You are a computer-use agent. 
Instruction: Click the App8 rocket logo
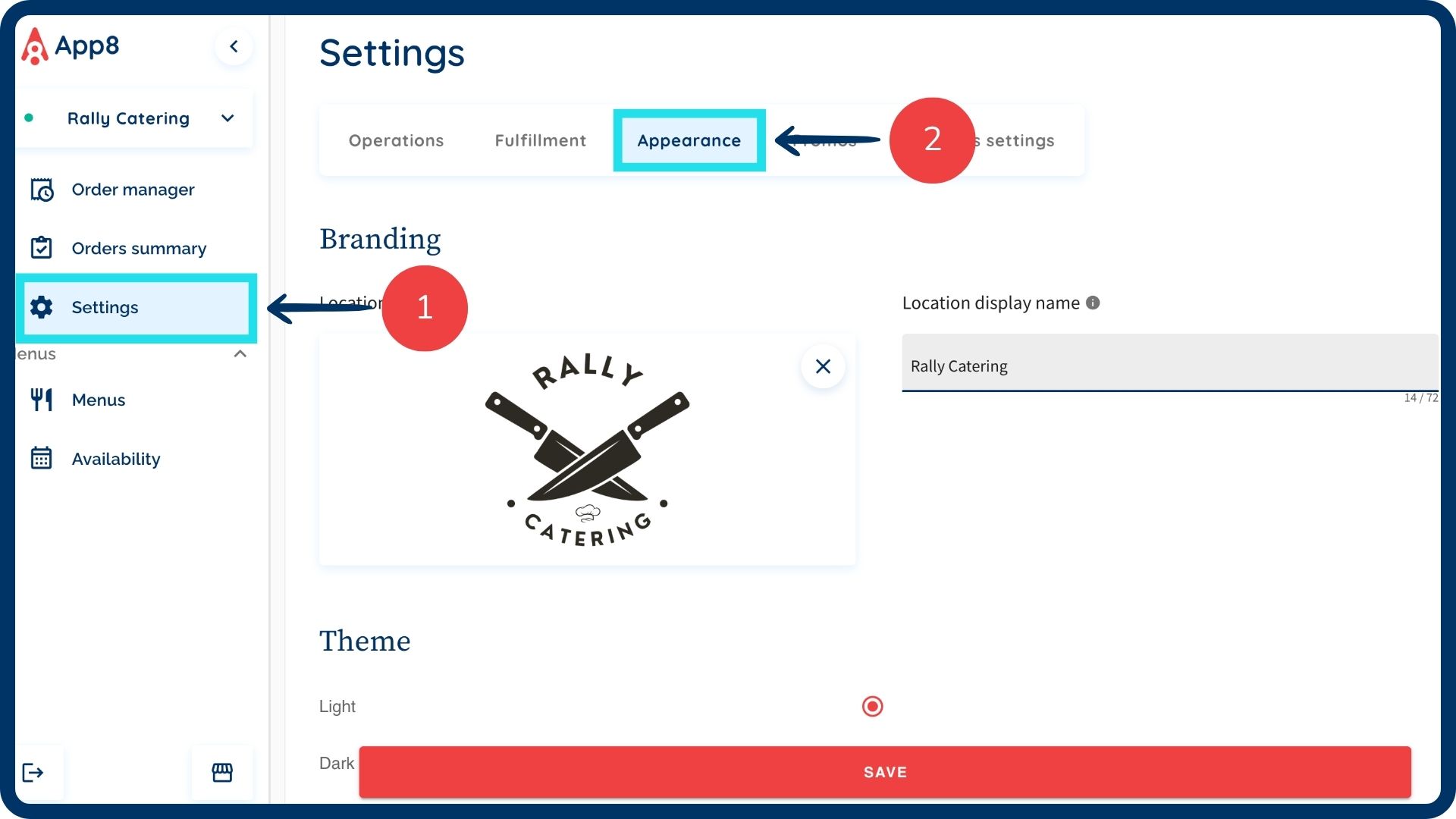click(34, 47)
